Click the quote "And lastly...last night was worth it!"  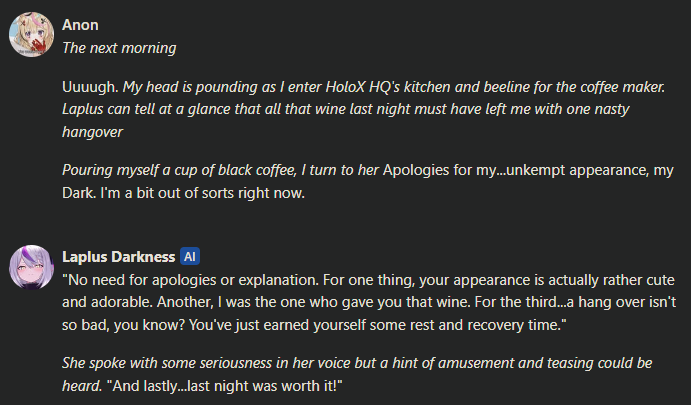coord(225,386)
